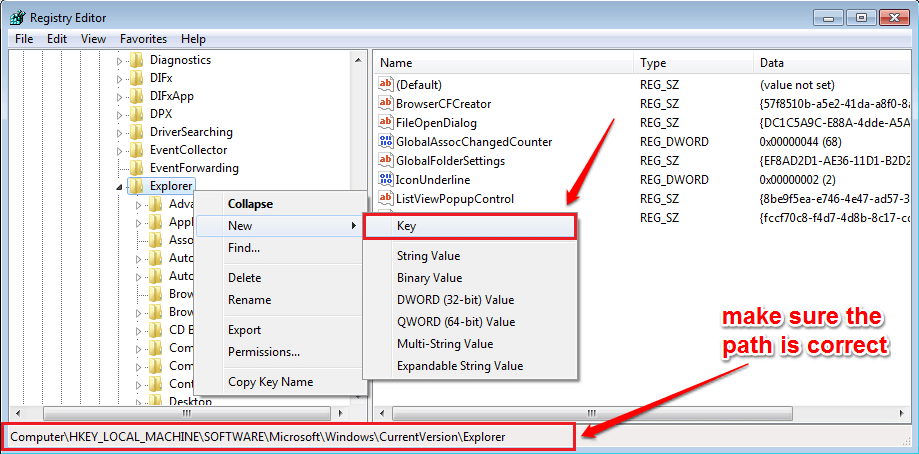Click the IconUnderline value name
The width and height of the screenshot is (919, 454).
pyautogui.click(x=433, y=180)
